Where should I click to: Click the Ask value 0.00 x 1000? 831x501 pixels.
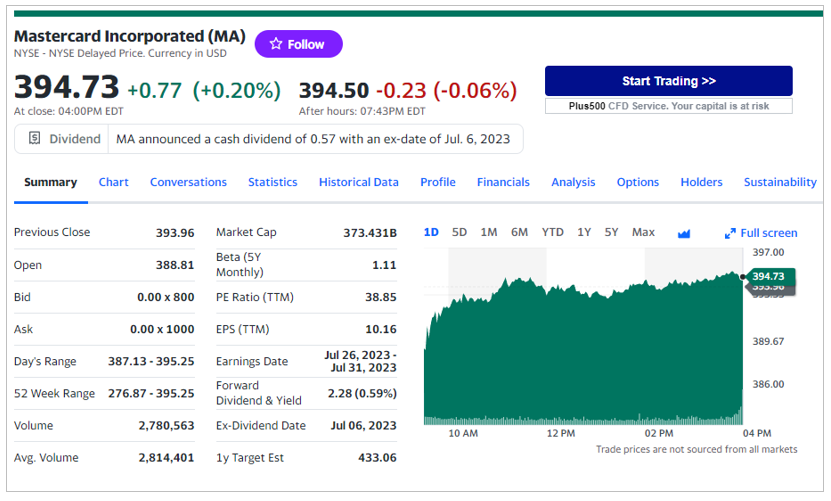162,329
